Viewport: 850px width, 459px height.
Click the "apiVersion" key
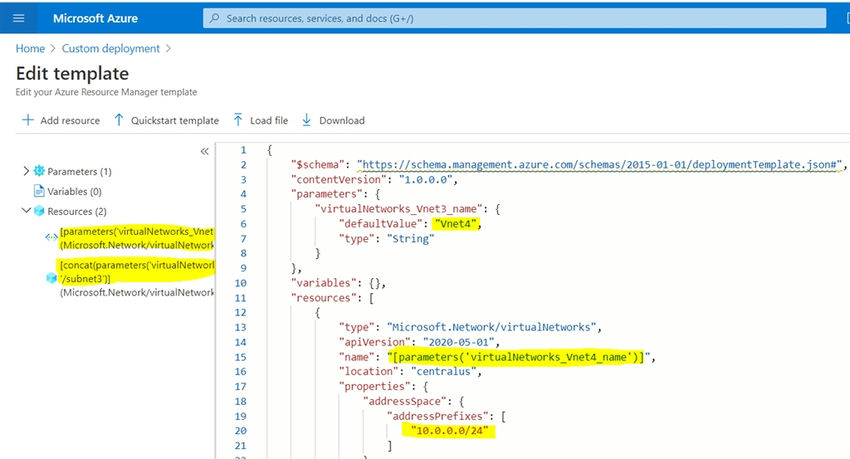click(x=375, y=342)
